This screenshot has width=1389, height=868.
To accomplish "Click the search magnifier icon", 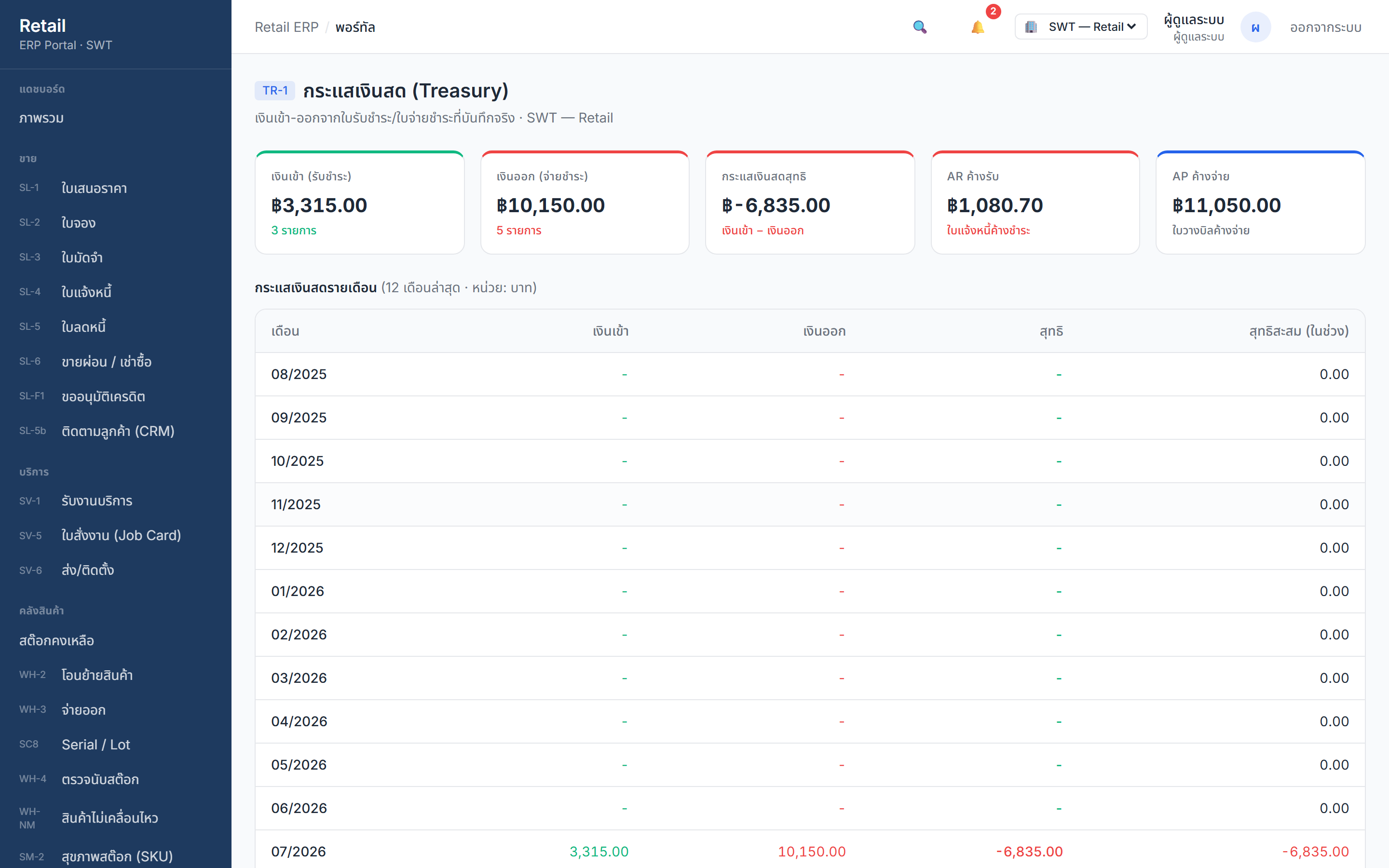I will pyautogui.click(x=920, y=27).
